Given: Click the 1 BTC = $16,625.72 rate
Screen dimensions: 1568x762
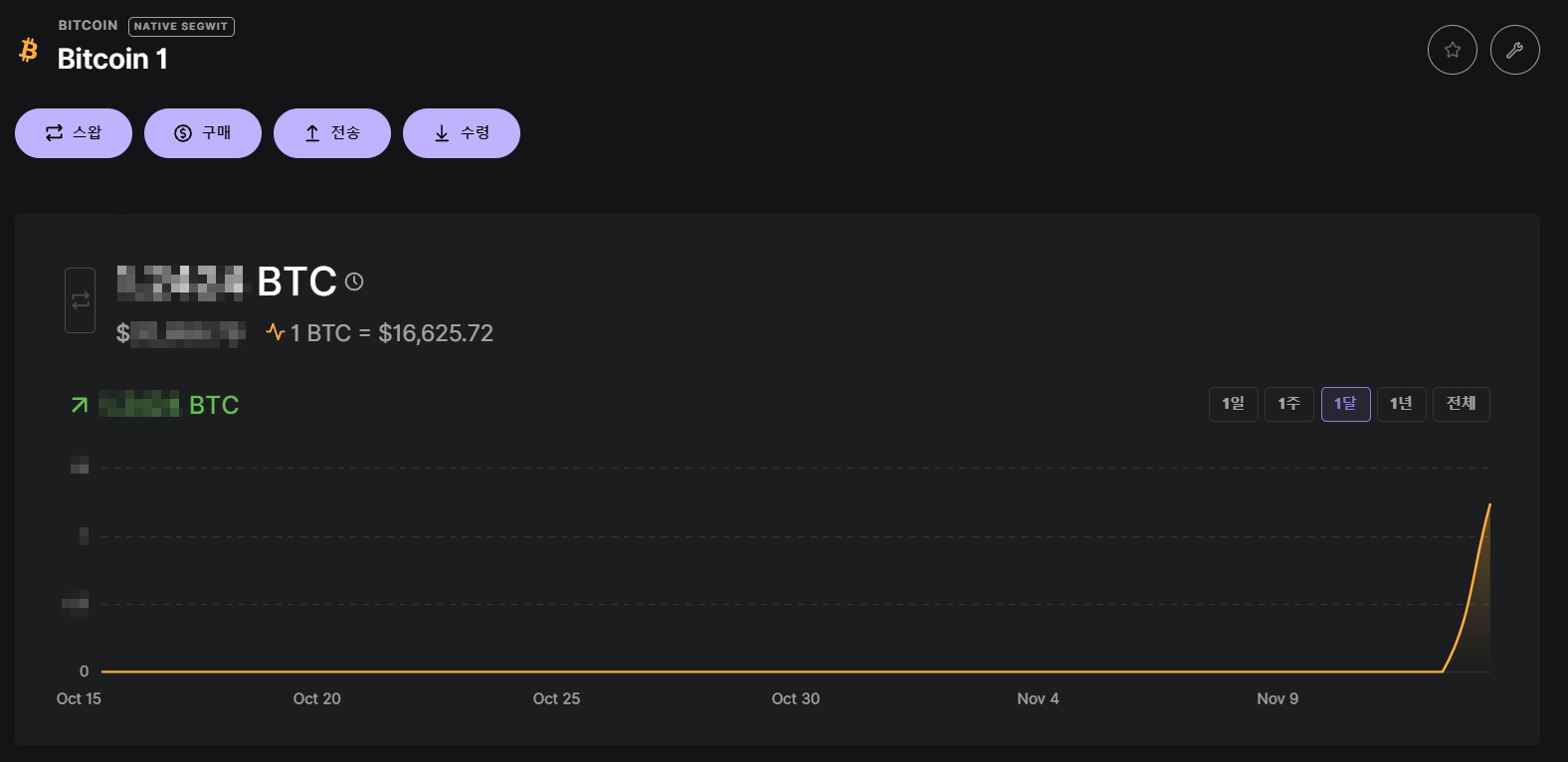Looking at the screenshot, I should tap(392, 333).
